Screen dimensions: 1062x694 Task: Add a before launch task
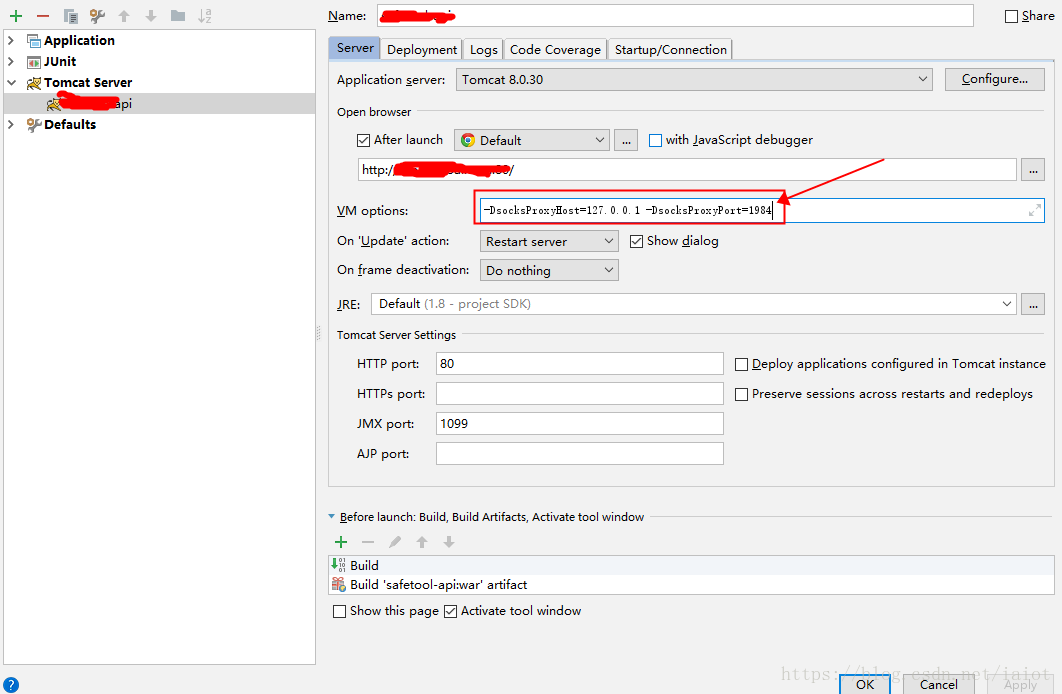coord(341,542)
